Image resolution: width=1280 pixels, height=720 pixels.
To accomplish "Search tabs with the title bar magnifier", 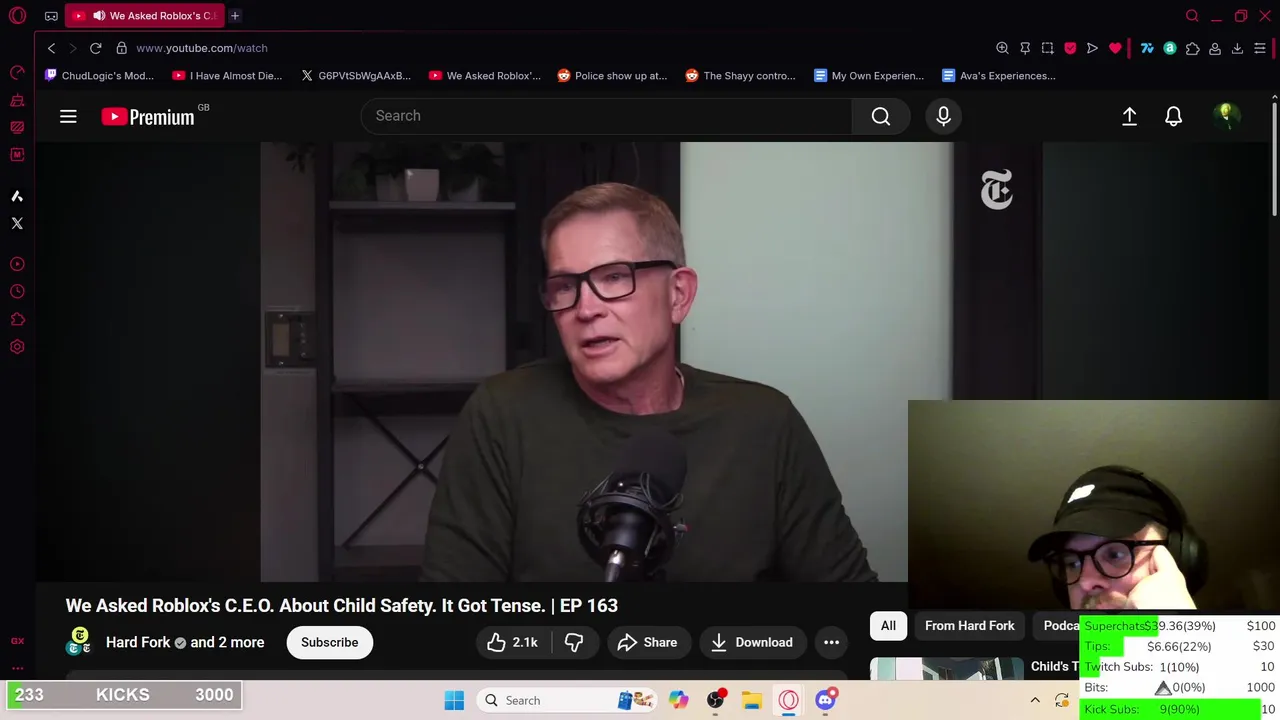I will point(1192,16).
